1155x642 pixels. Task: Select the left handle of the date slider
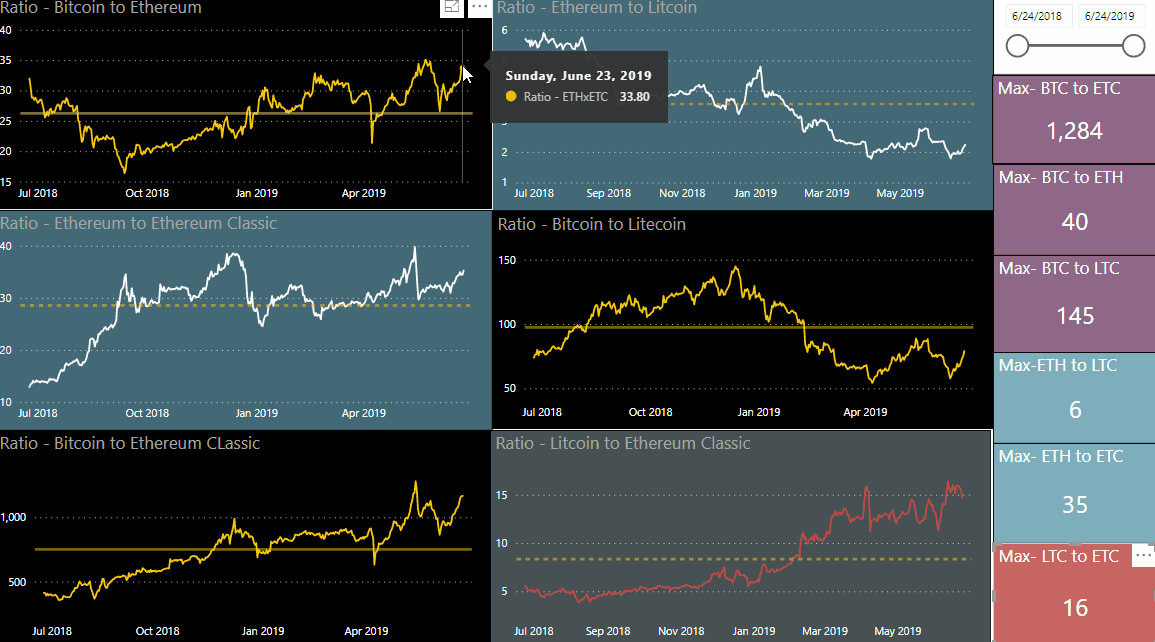point(1016,45)
